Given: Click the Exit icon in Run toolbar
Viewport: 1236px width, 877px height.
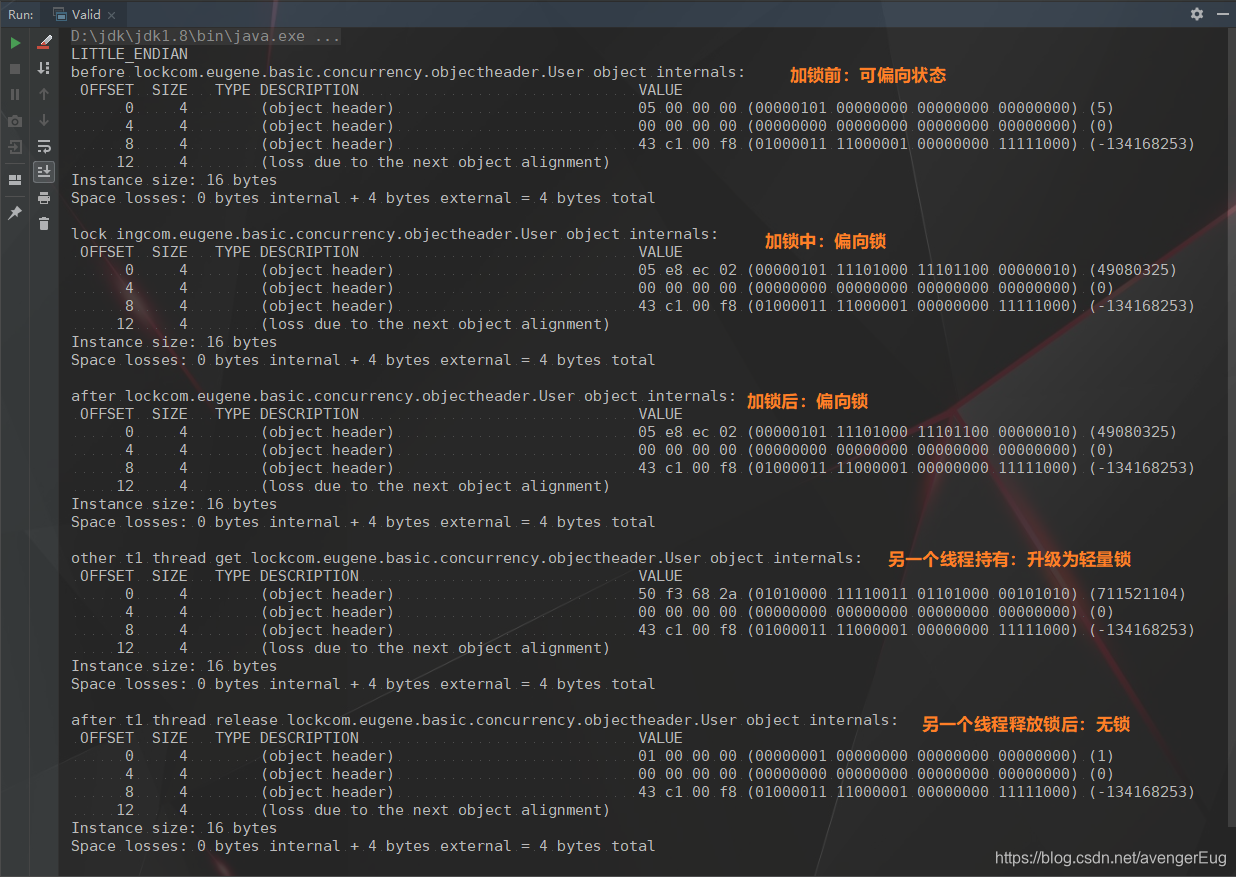Looking at the screenshot, I should [15, 147].
